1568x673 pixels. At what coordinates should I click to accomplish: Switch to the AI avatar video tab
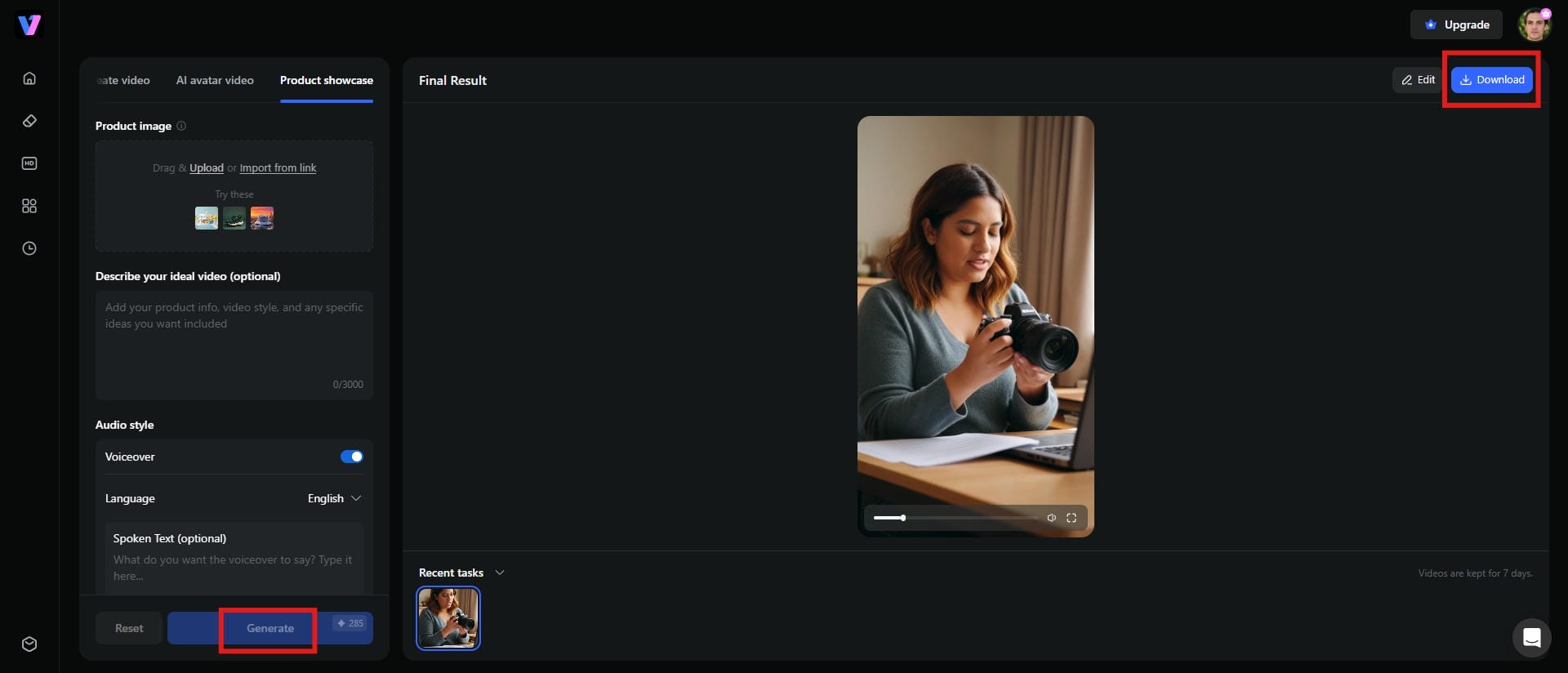pos(215,80)
